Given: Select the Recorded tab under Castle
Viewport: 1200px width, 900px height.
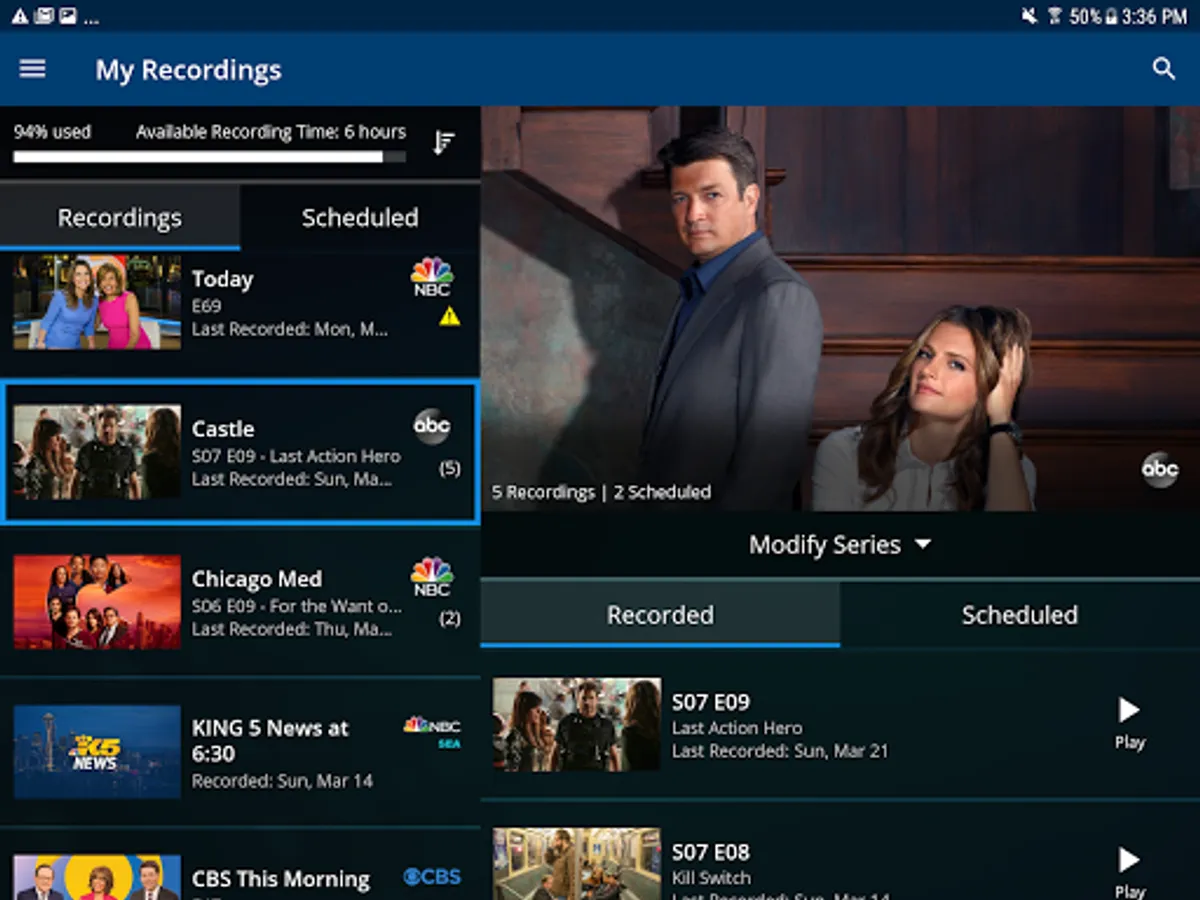Looking at the screenshot, I should 660,614.
